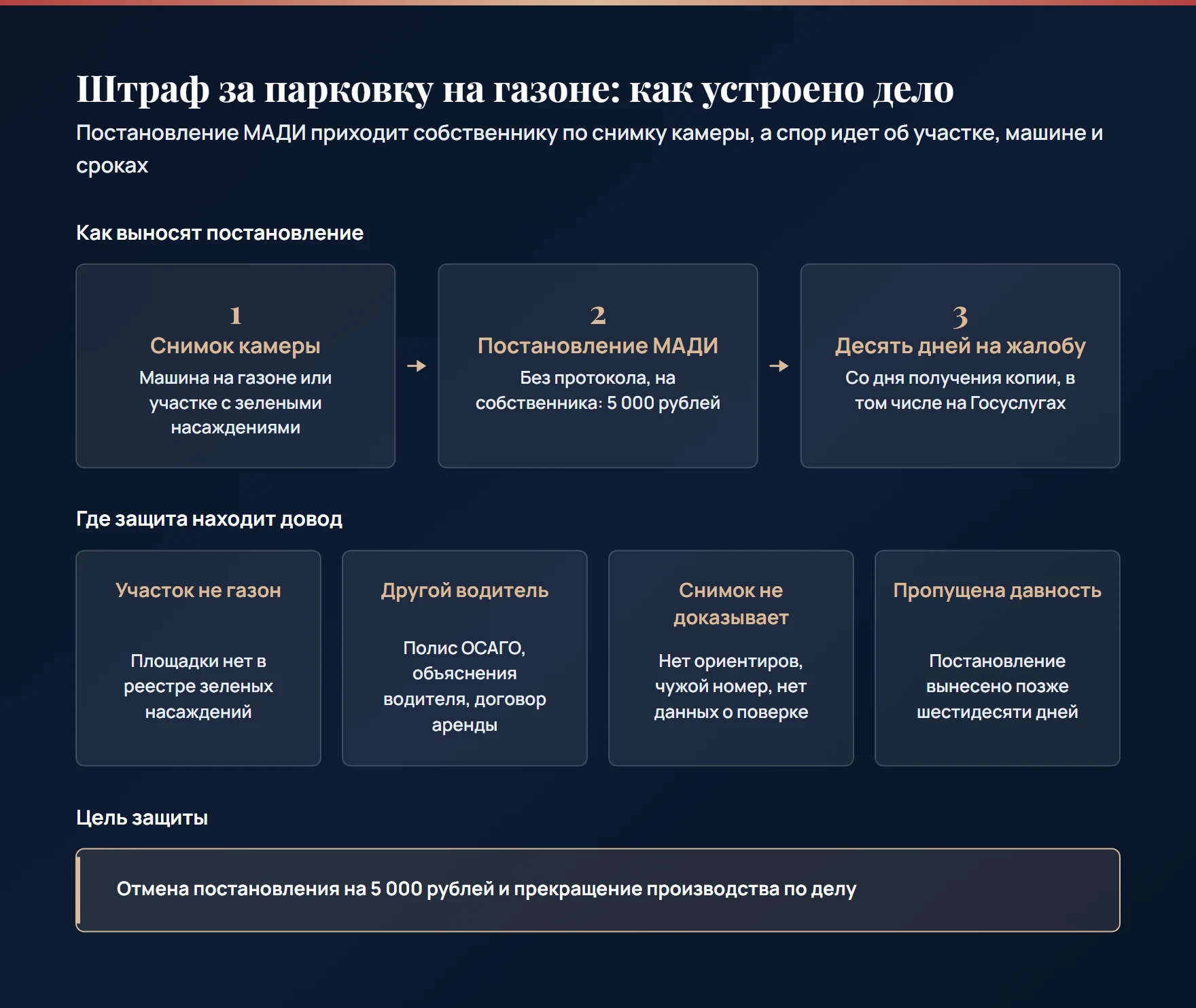Click the text 'Отмена постановления на 5 000 рублей и прекращение производства по делу'
The image size is (1196, 1008).
coord(487,889)
